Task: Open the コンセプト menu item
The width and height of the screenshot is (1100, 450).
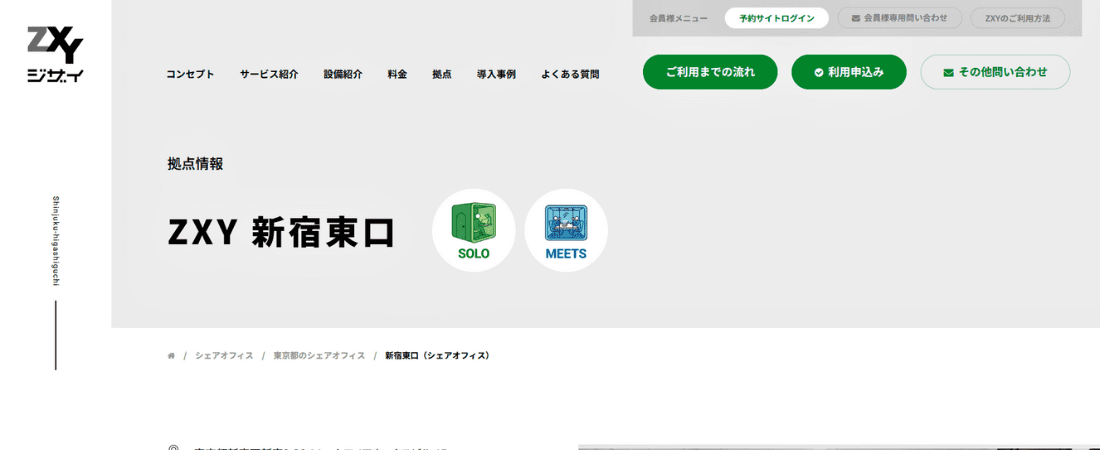Action: point(190,74)
